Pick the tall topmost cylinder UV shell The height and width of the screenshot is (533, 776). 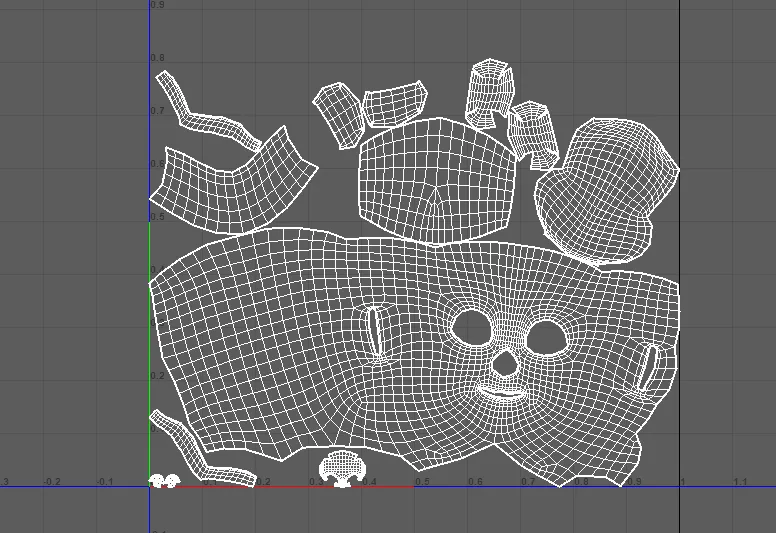(x=490, y=93)
